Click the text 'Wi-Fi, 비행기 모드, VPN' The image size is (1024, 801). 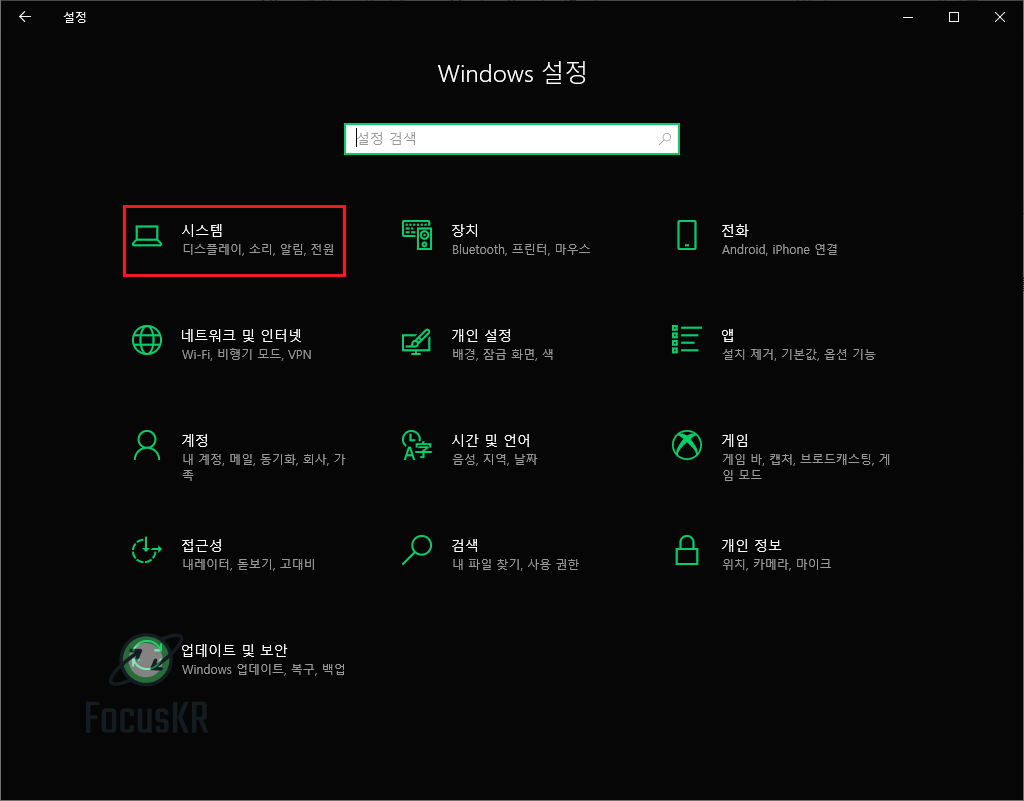[x=247, y=354]
